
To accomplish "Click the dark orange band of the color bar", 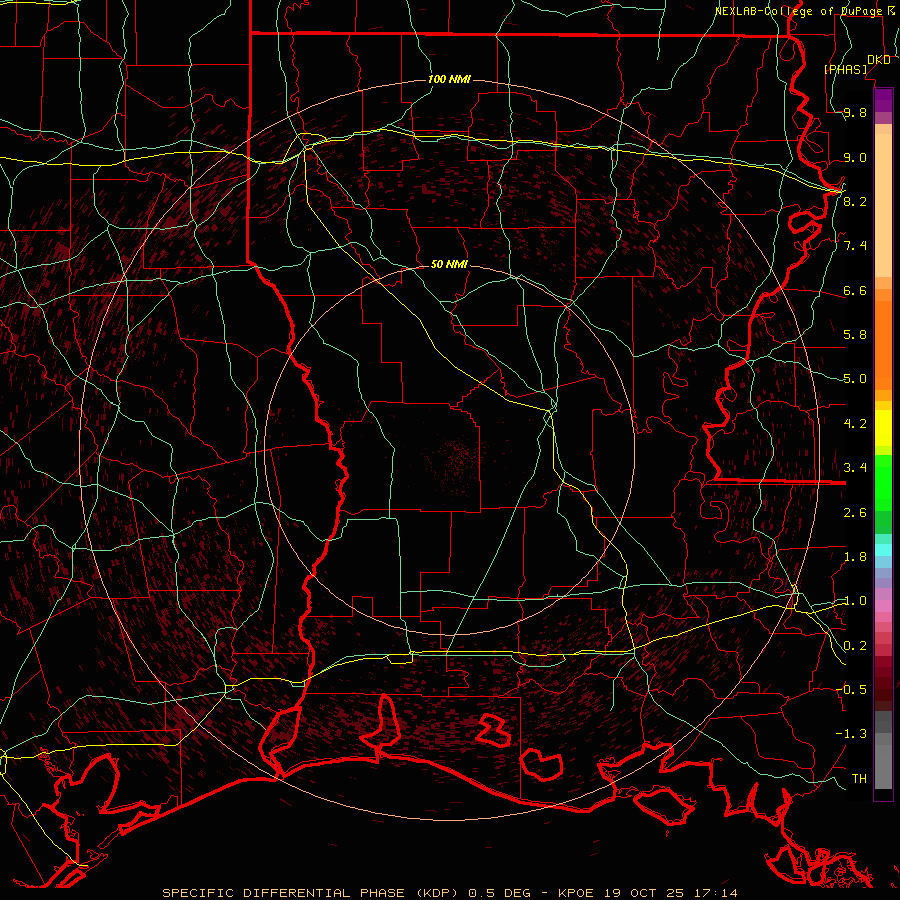I will click(x=883, y=345).
